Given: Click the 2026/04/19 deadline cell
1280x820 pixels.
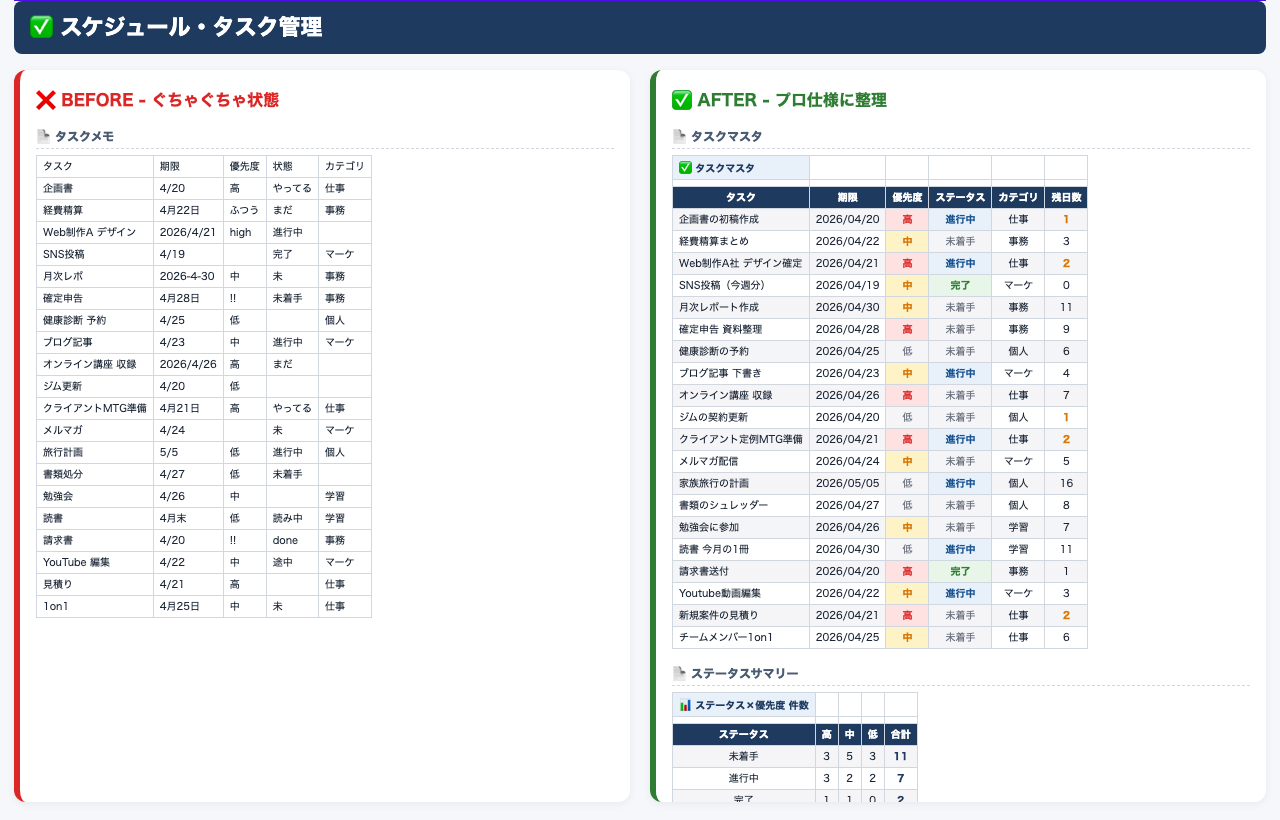Looking at the screenshot, I should coord(848,285).
